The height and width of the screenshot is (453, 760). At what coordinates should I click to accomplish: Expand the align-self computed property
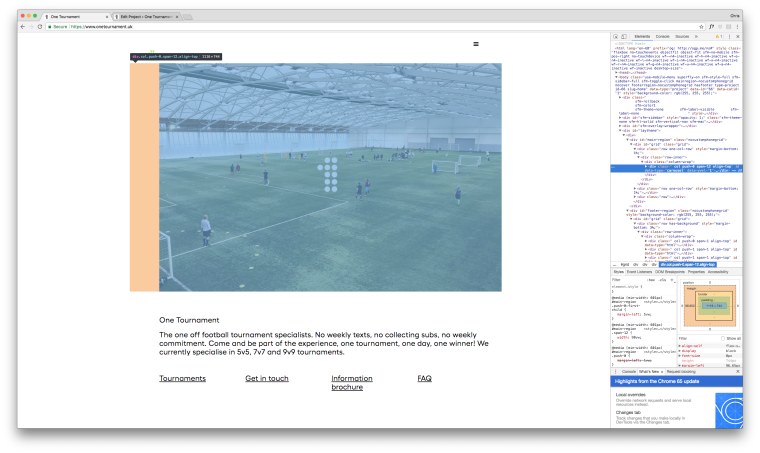click(680, 345)
